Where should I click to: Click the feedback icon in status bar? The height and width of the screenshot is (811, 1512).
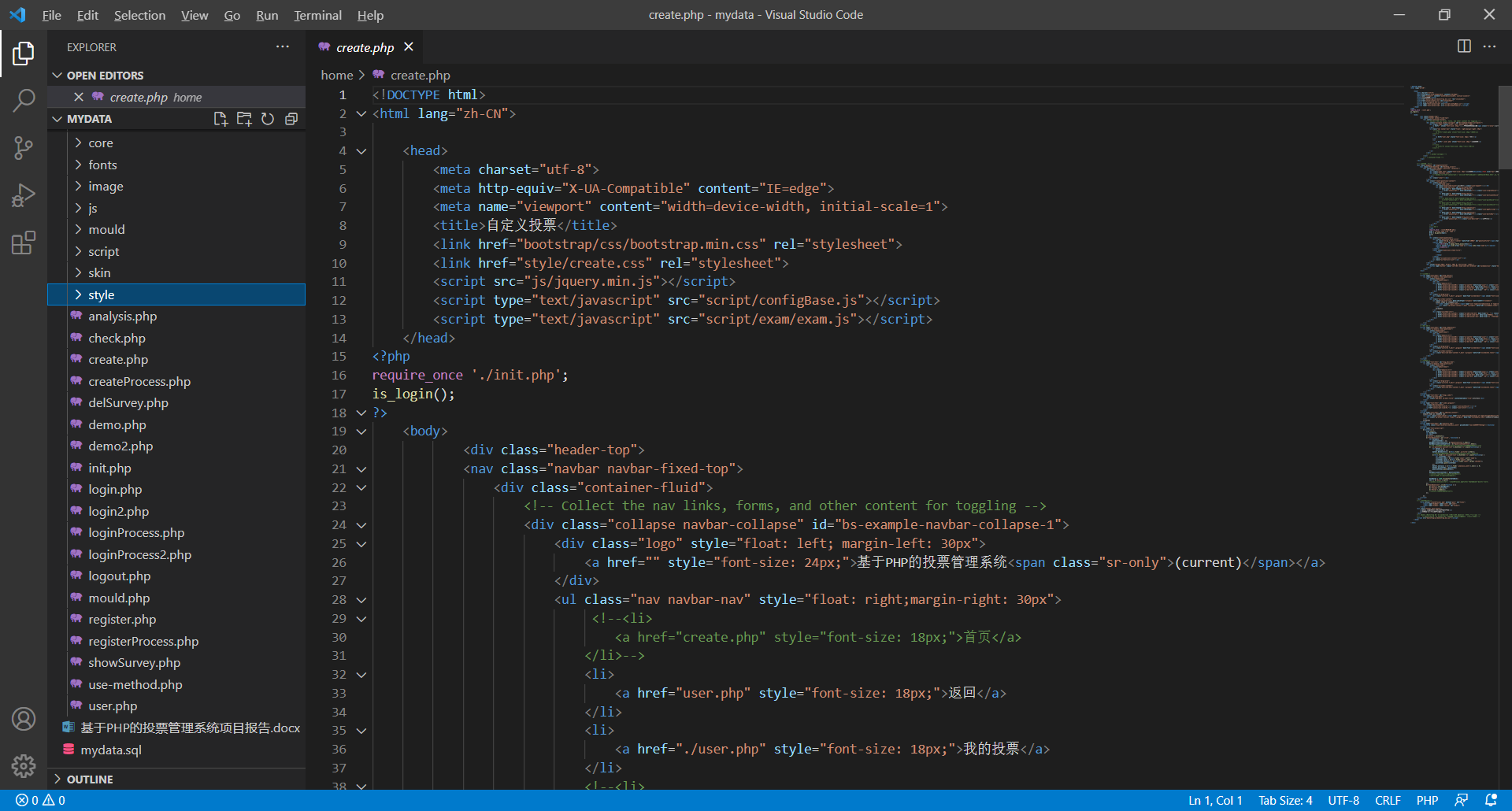pos(1462,800)
